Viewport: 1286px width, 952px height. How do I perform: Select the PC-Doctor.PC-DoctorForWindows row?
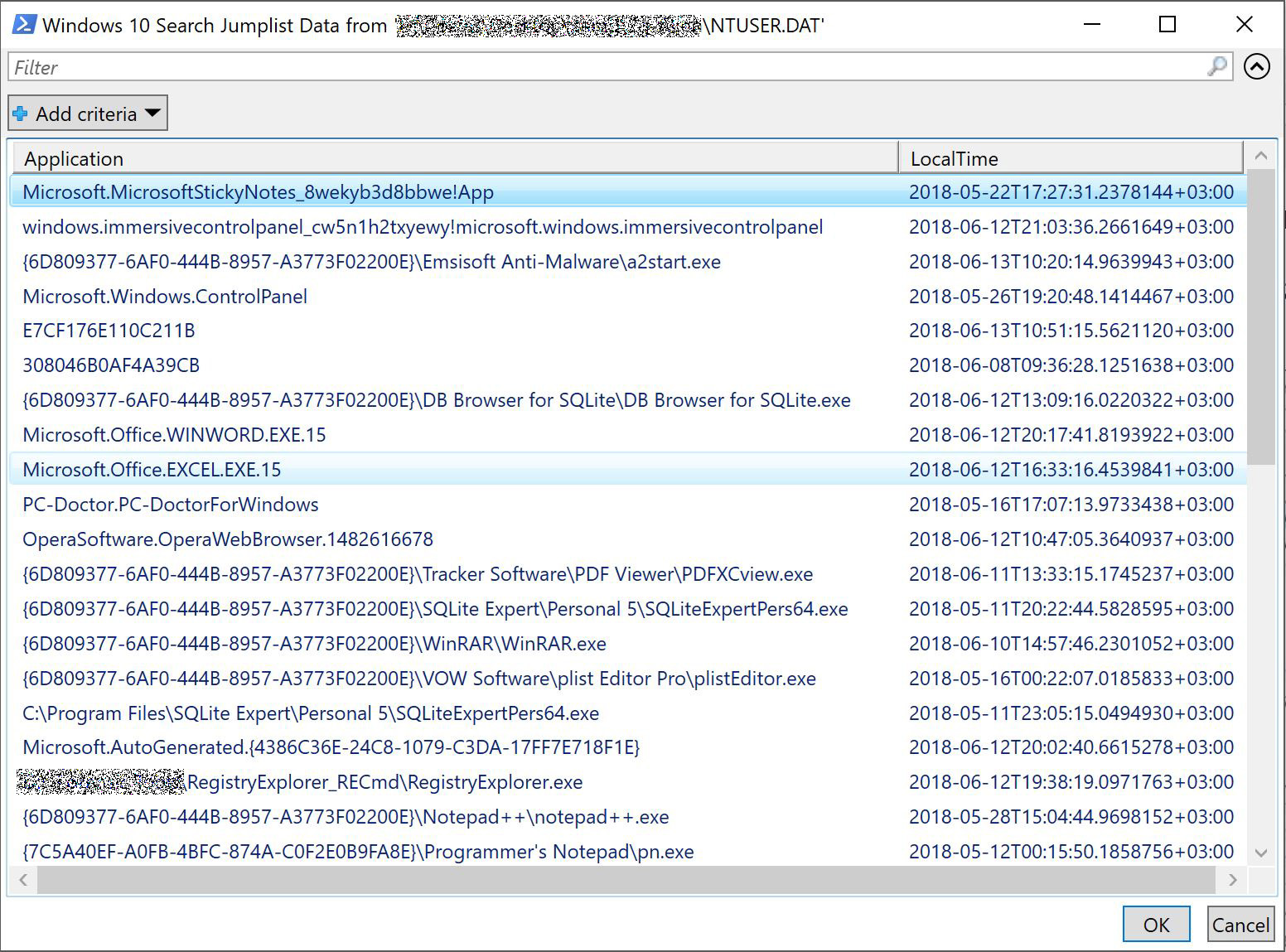point(628,505)
